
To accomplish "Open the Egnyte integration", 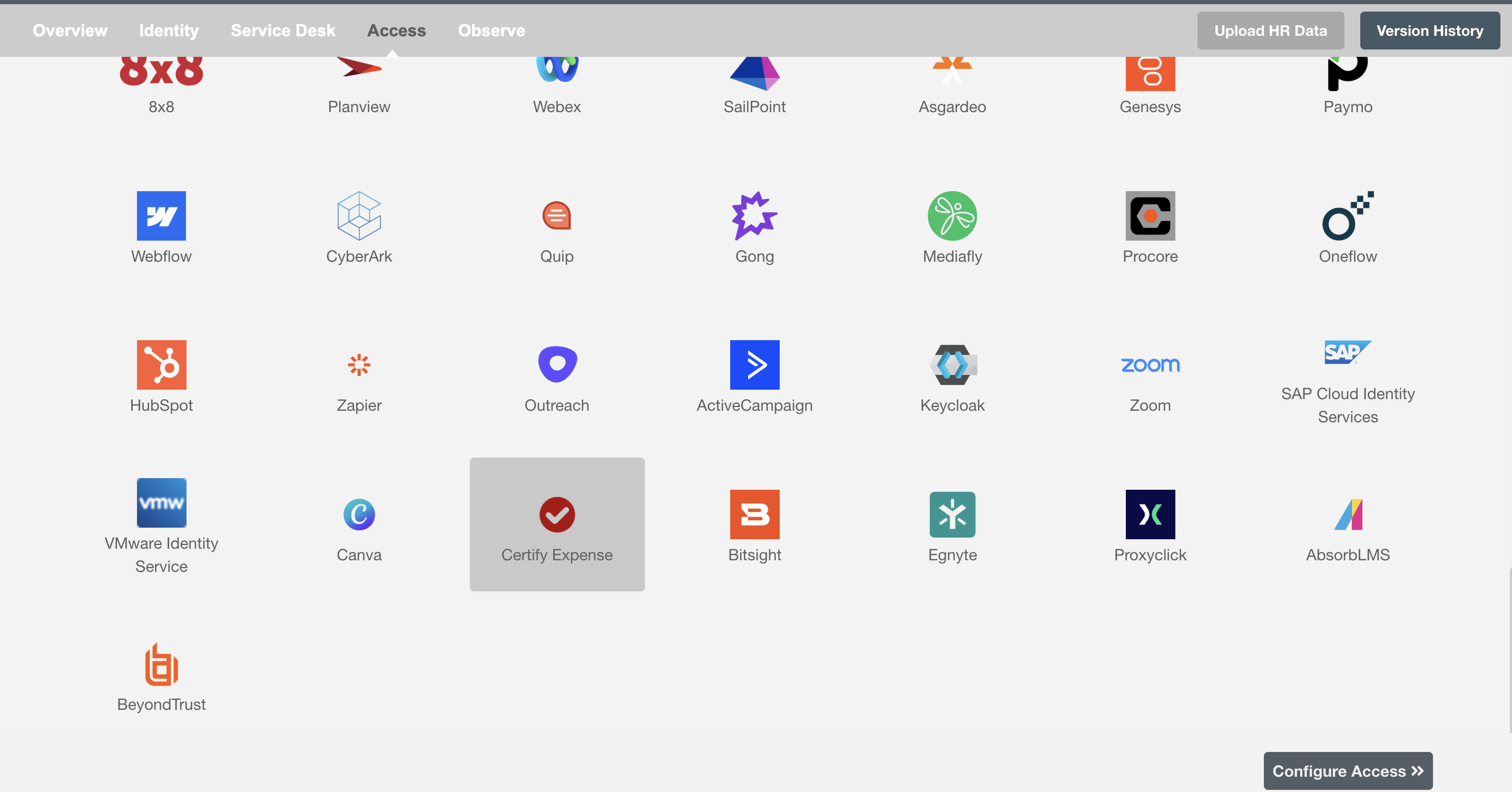I will 952,514.
